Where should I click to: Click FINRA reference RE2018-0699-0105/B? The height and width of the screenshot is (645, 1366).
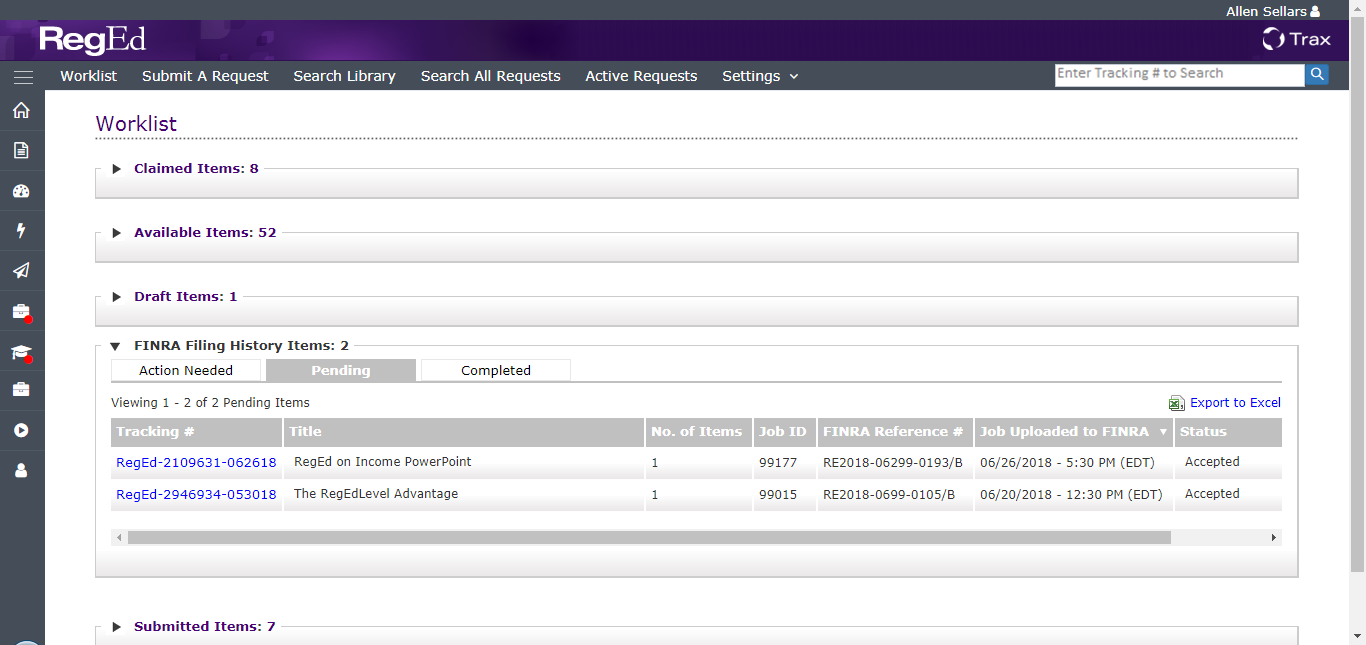click(x=889, y=494)
